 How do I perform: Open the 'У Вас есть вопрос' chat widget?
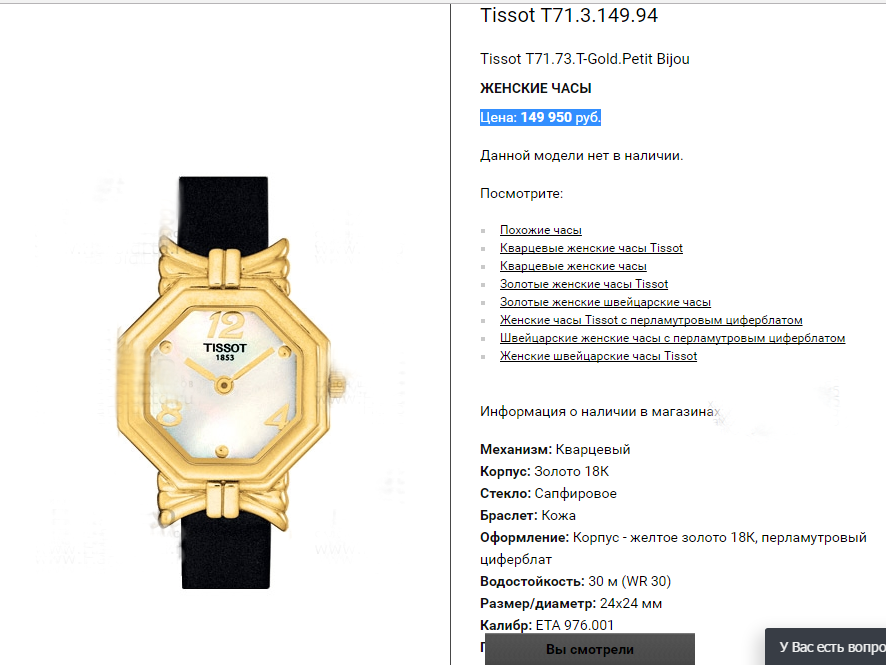pos(826,647)
